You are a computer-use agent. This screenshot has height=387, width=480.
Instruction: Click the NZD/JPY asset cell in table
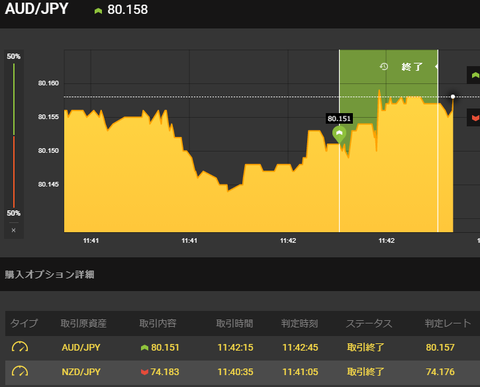click(x=81, y=372)
